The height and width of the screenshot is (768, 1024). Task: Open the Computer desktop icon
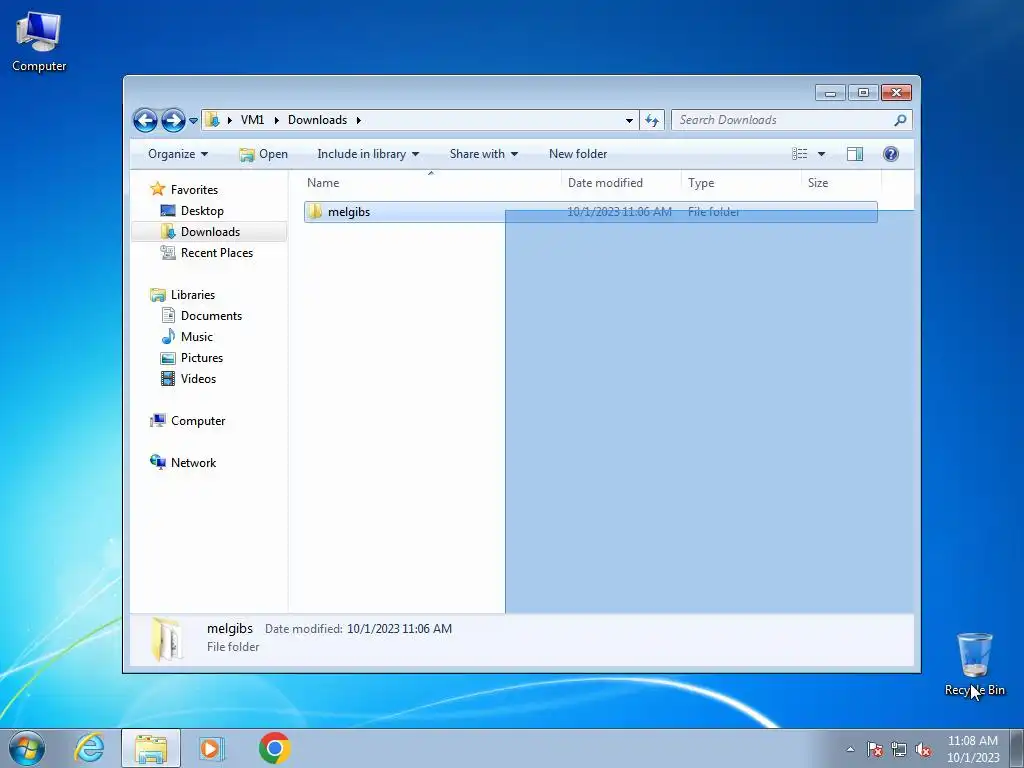[x=39, y=41]
